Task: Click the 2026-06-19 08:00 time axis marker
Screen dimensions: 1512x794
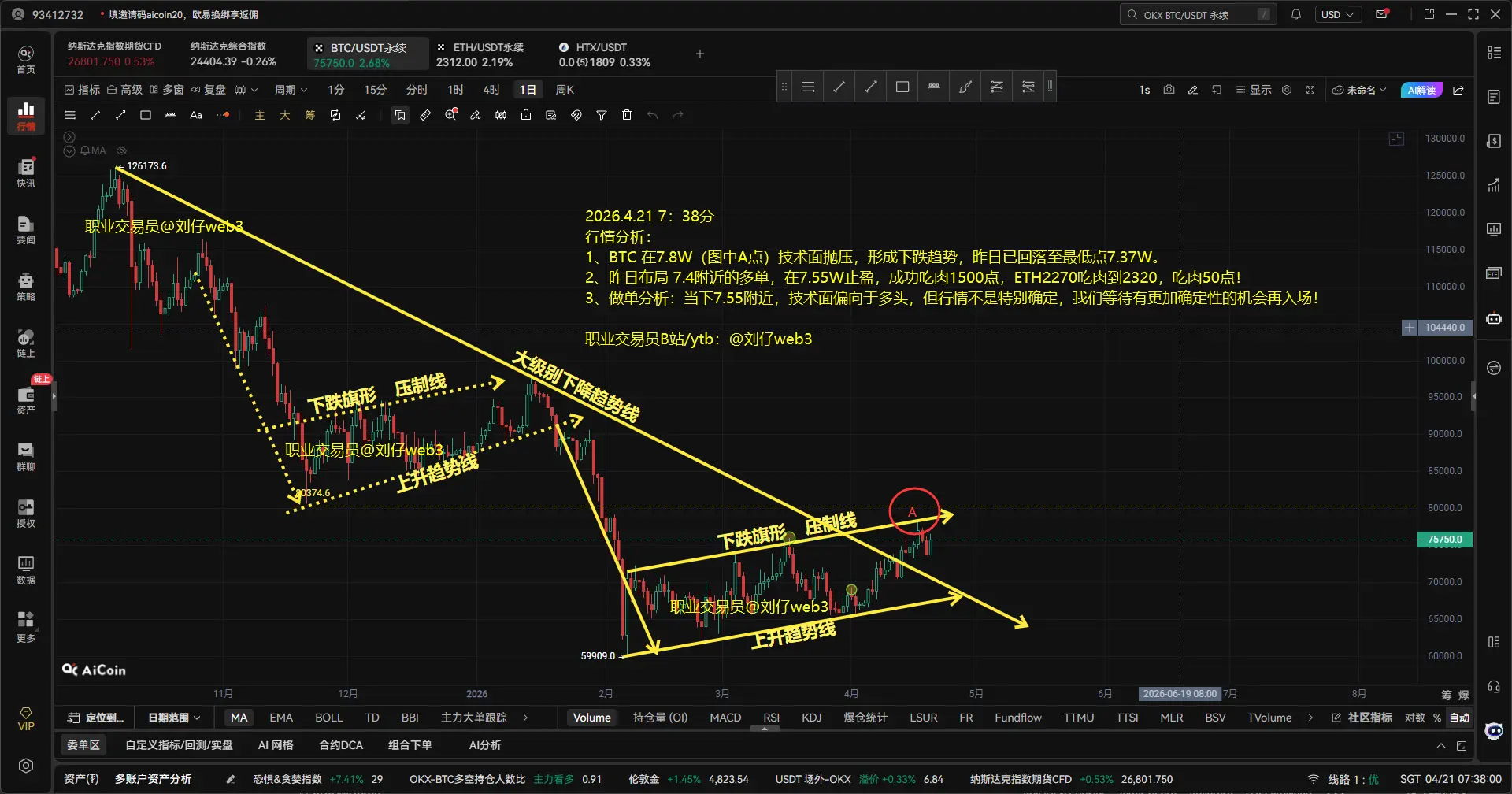Action: pyautogui.click(x=1180, y=694)
